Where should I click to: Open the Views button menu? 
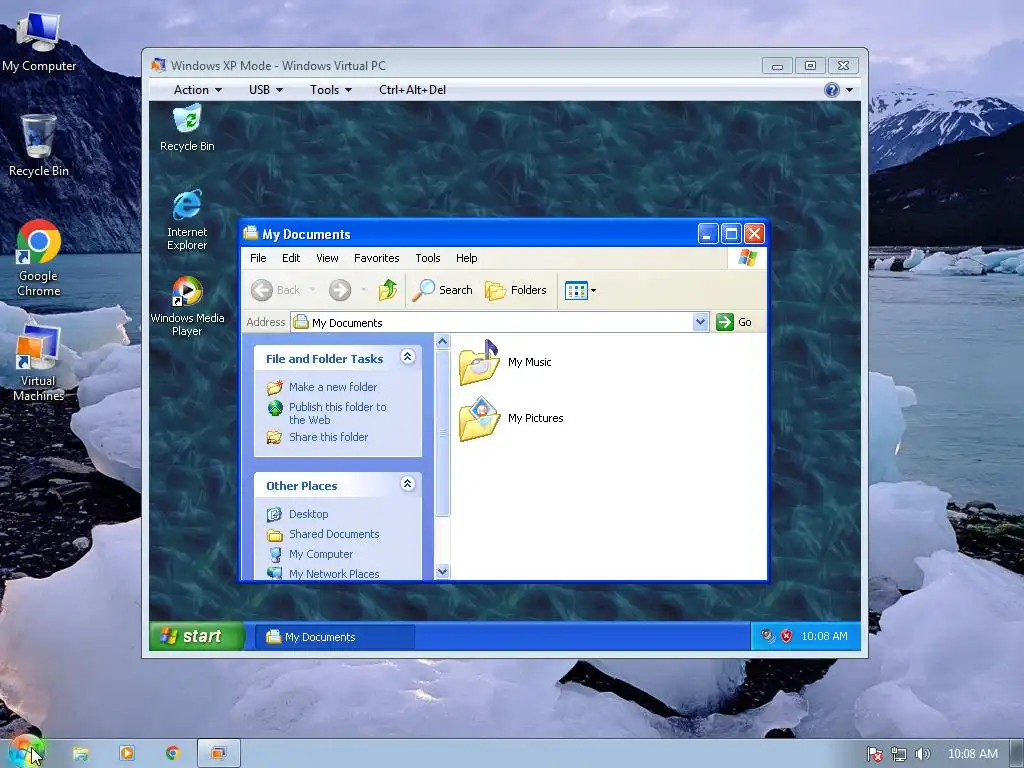(x=580, y=290)
